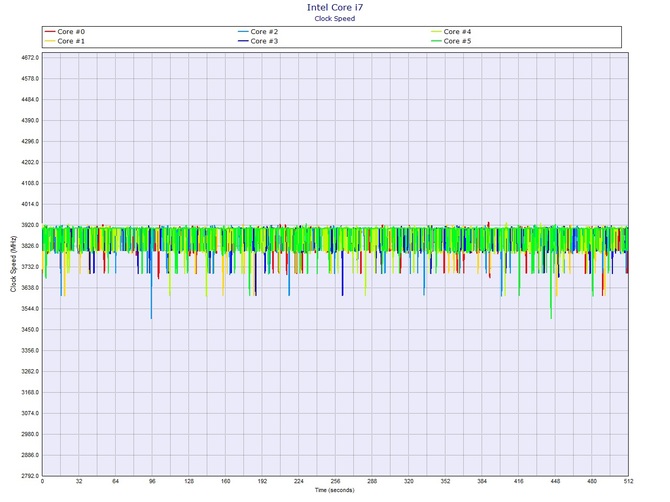Click the 512 tick on time axis

pyautogui.click(x=628, y=481)
